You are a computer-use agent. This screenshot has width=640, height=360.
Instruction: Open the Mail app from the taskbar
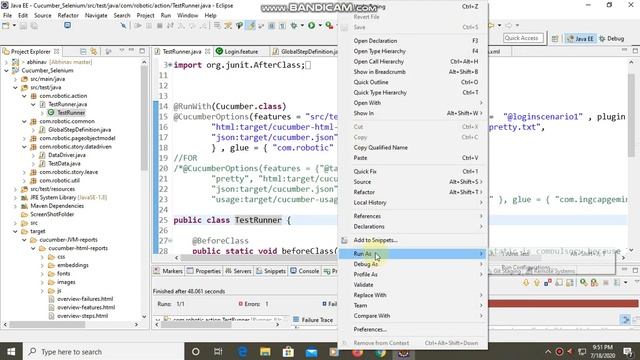pos(311,351)
